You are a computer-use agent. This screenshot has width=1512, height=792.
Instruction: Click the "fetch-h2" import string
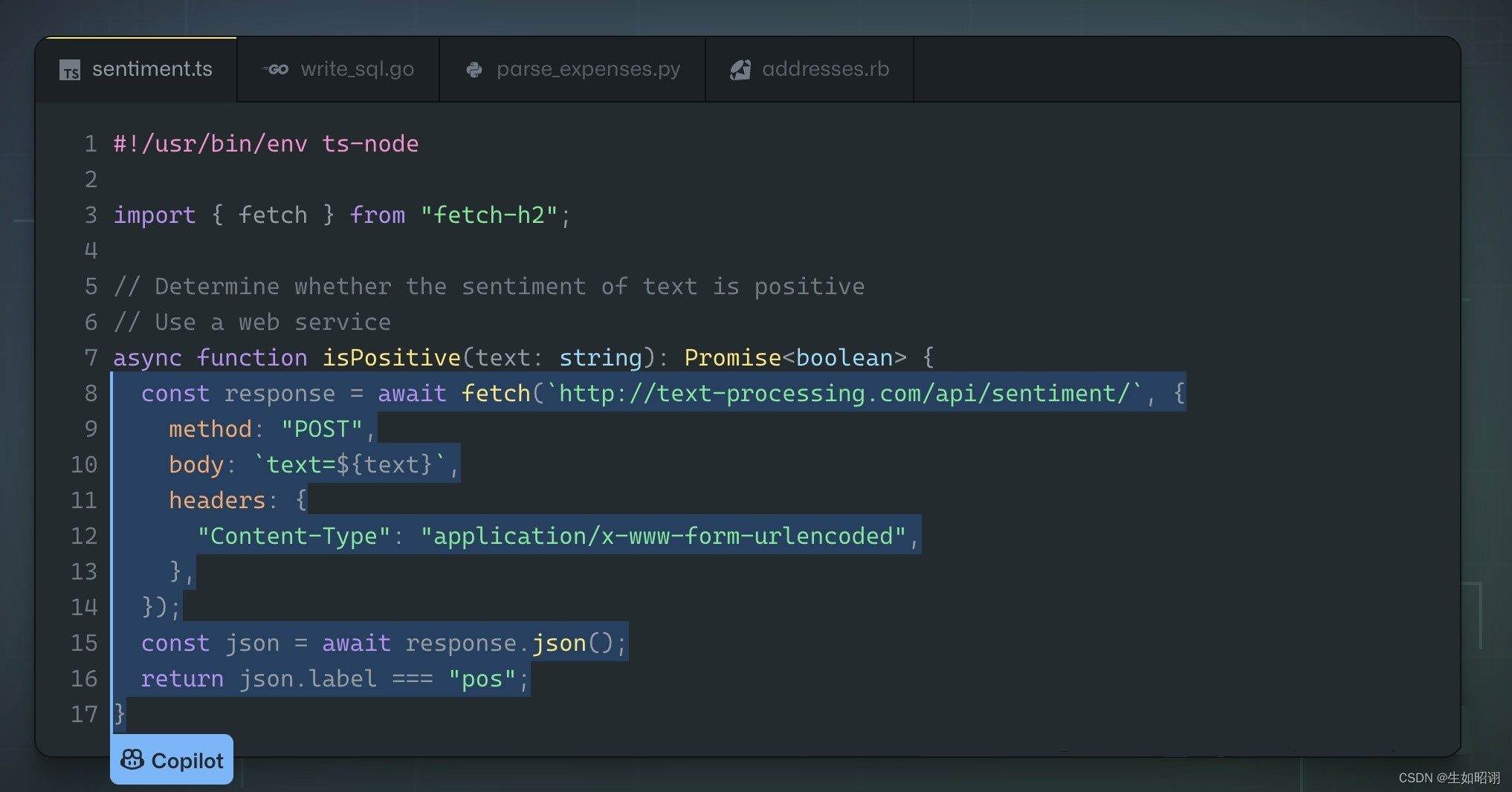pyautogui.click(x=489, y=215)
